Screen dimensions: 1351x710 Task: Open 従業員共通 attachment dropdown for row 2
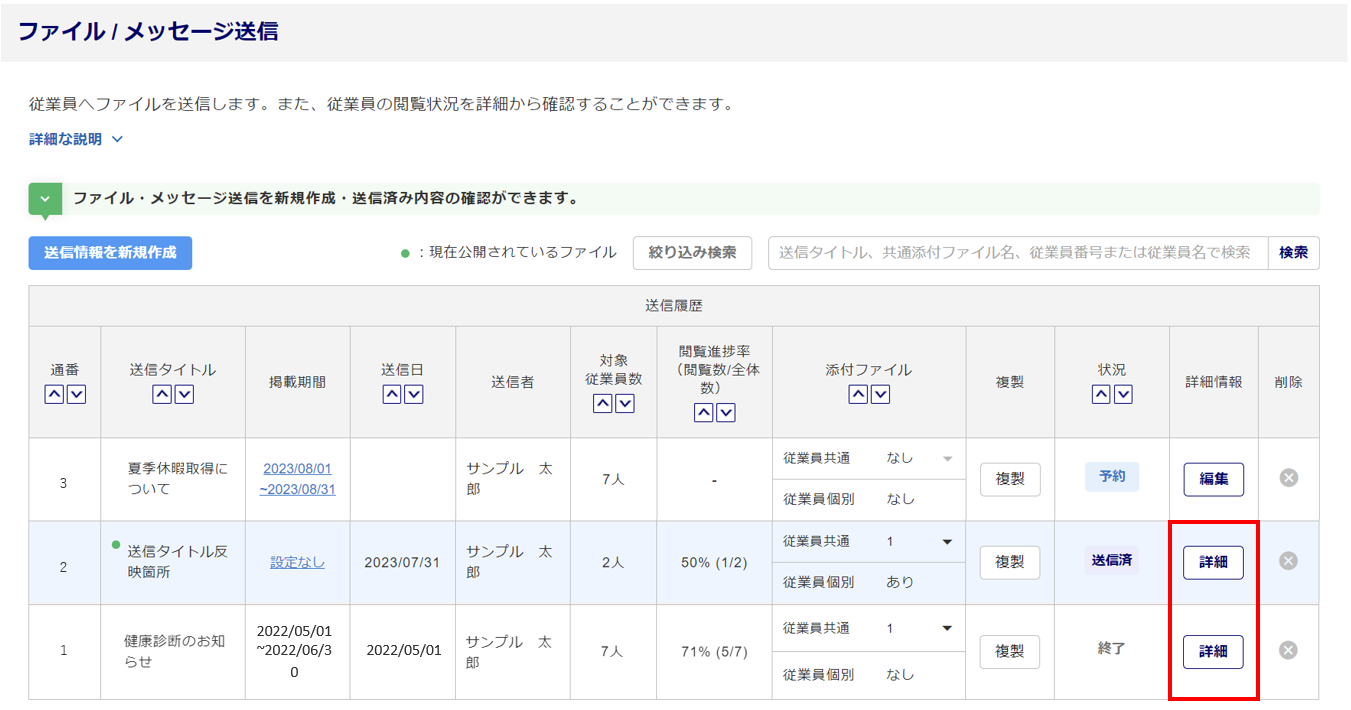point(946,542)
